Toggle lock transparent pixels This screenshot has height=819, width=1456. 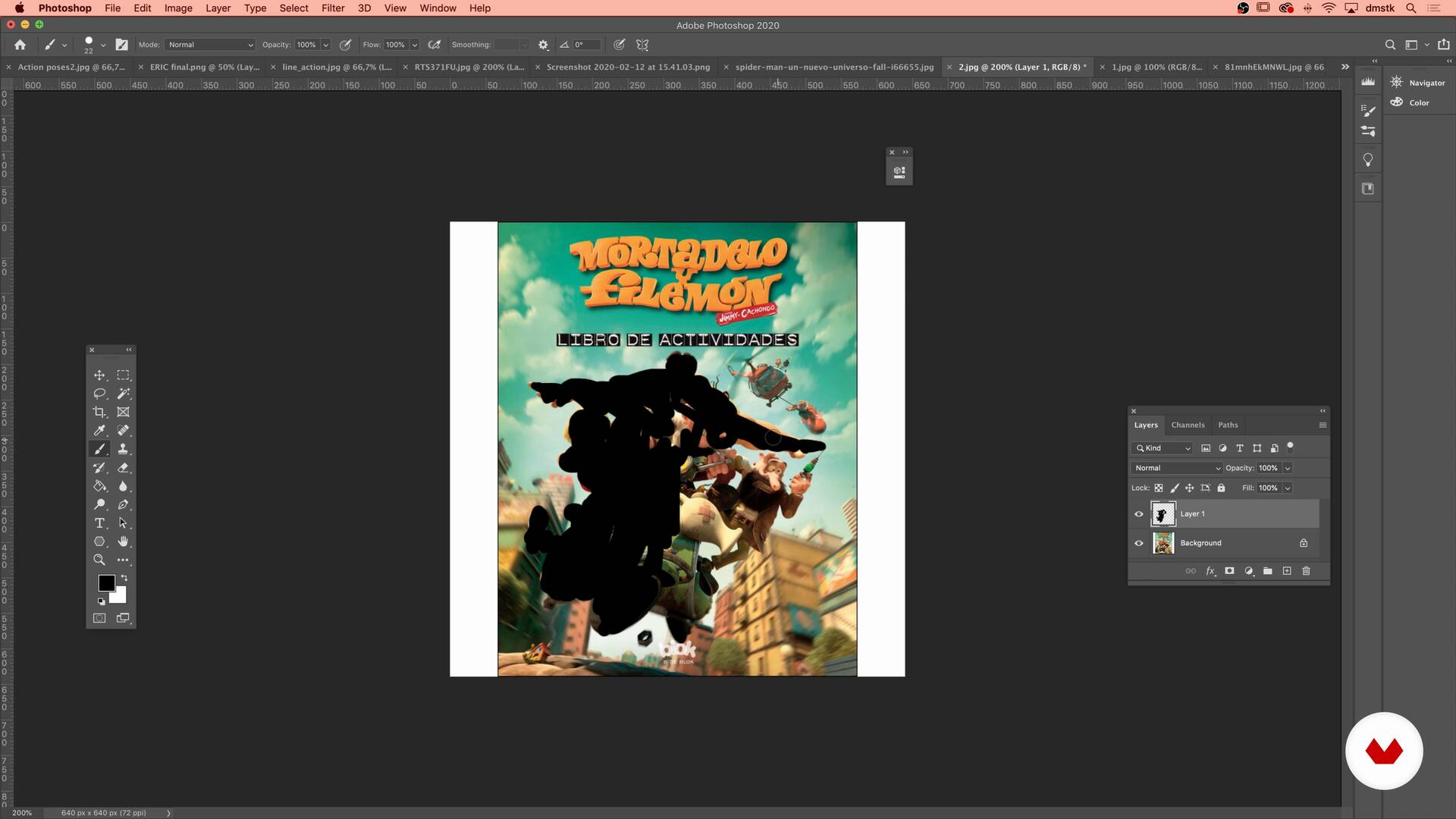(1159, 488)
